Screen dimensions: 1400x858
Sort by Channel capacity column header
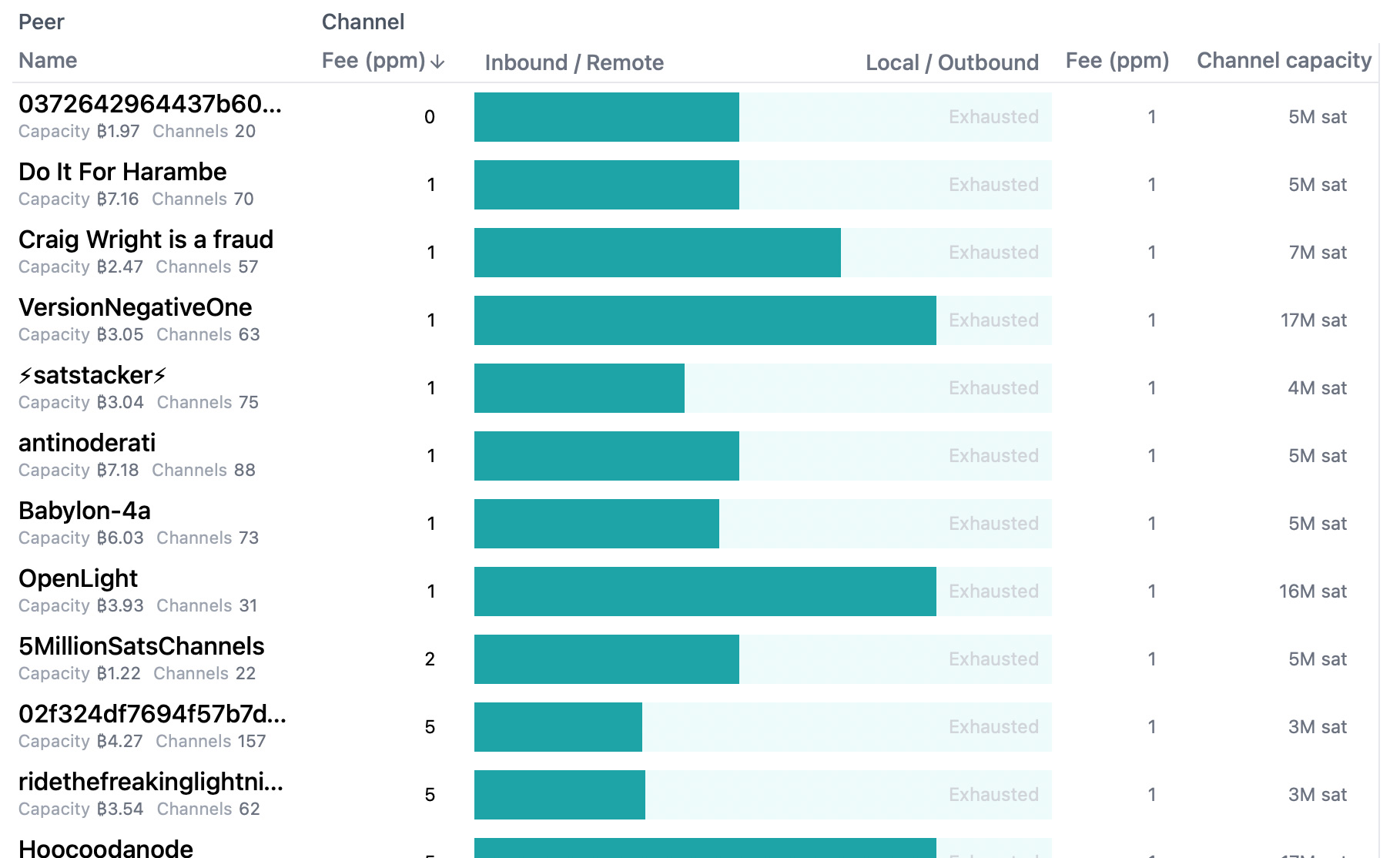(x=1284, y=60)
